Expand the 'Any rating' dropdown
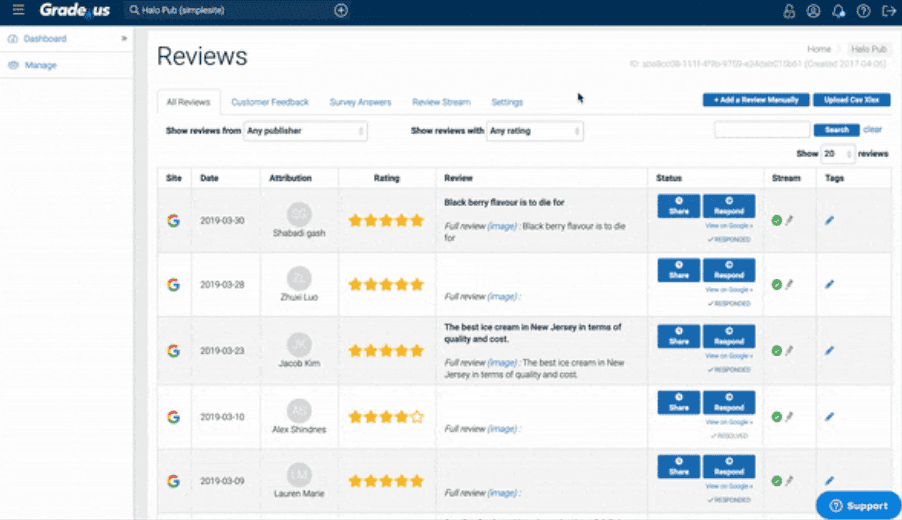Viewport: 902px width, 520px height. click(x=535, y=131)
